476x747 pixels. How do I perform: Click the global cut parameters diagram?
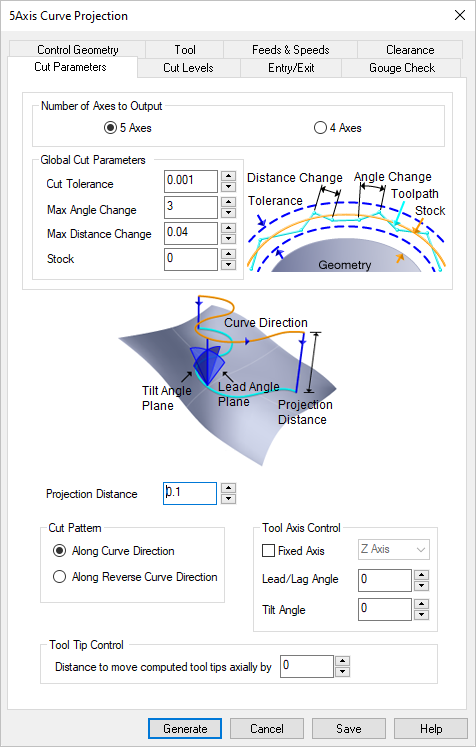tap(346, 221)
